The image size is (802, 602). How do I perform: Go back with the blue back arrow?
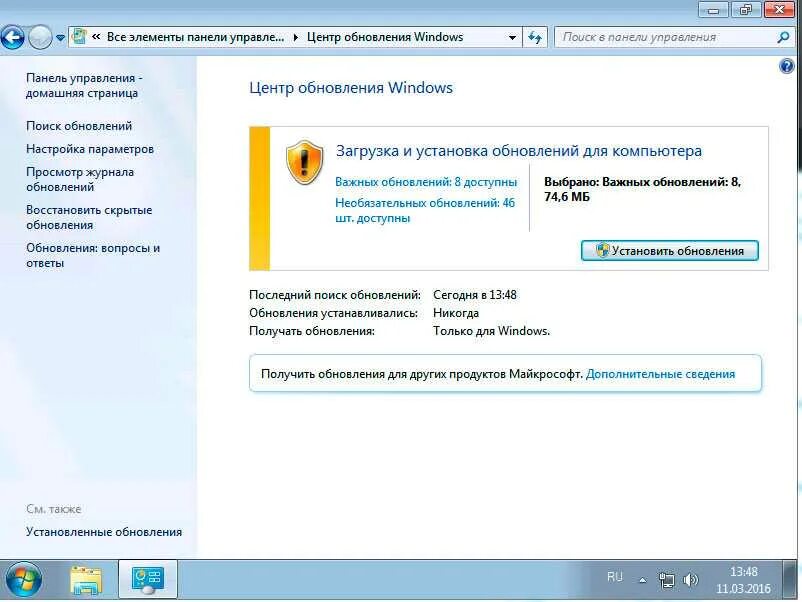coord(12,37)
